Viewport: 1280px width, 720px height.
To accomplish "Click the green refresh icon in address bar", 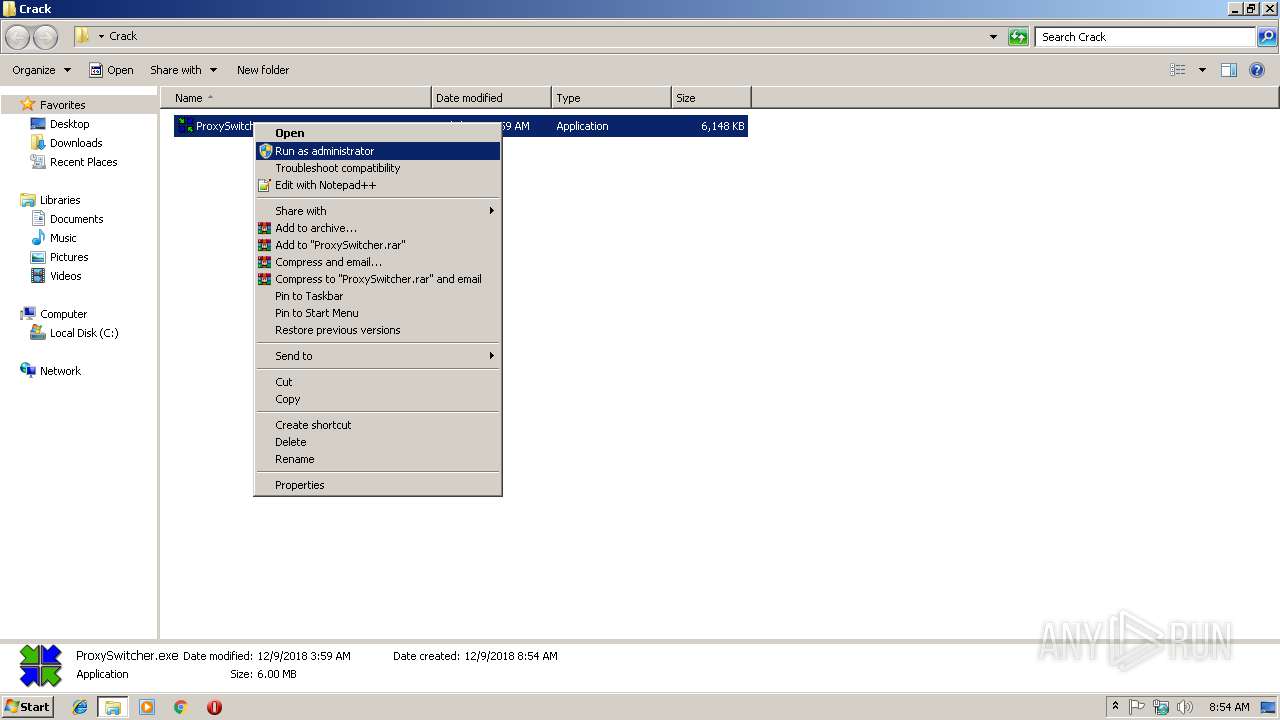I will coord(1018,37).
